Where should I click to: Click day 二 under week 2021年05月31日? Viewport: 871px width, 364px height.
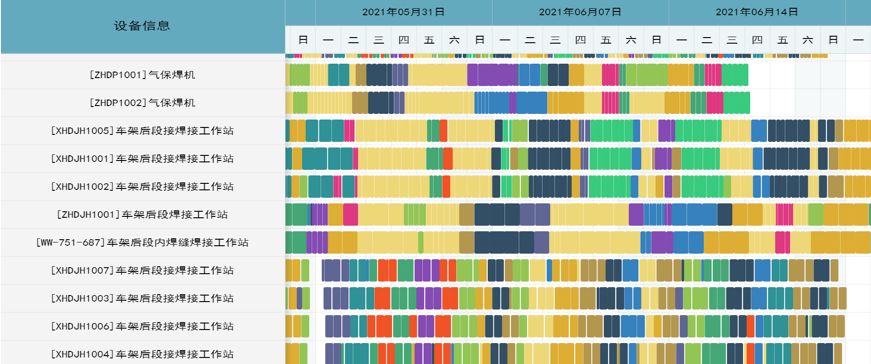[353, 39]
